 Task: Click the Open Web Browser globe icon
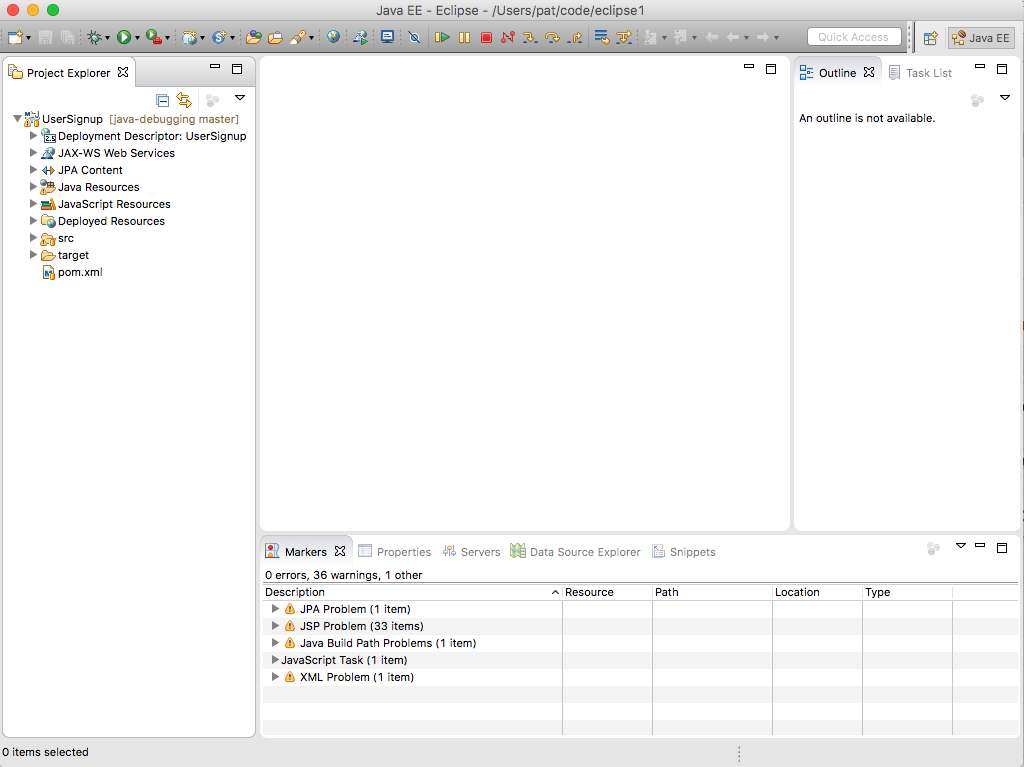click(x=333, y=37)
